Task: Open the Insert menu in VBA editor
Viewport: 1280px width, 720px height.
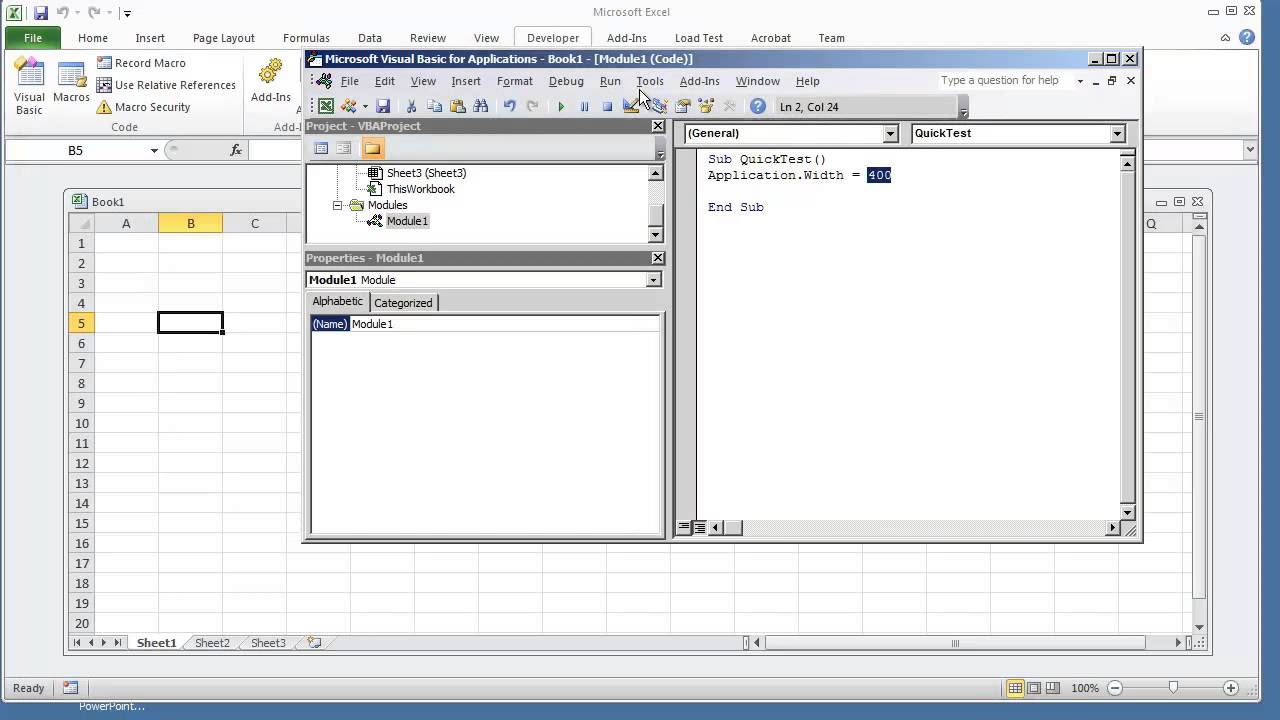Action: (x=466, y=81)
